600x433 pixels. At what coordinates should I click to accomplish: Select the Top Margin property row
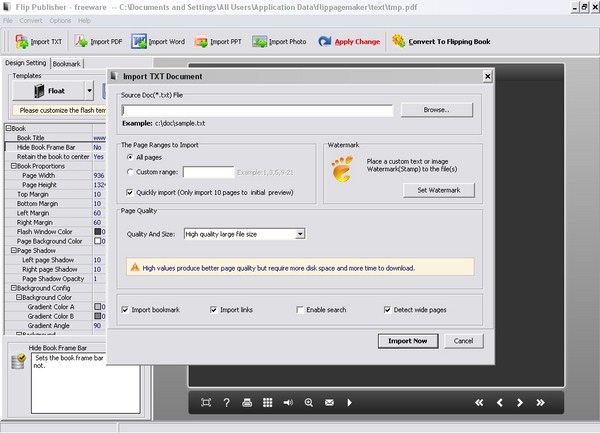(x=55, y=194)
